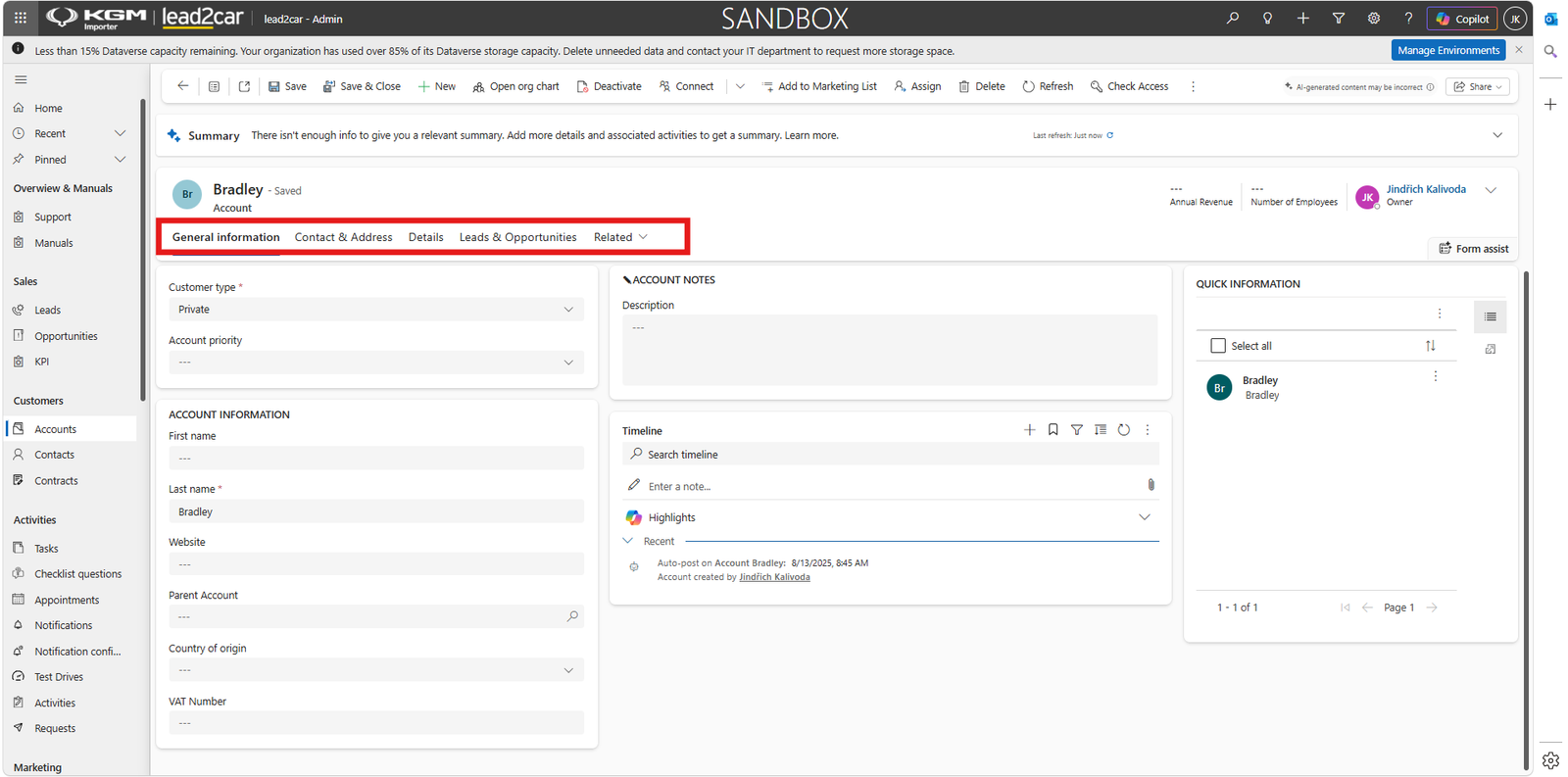1568x777 pixels.
Task: Open Bradley row more options
Action: (x=1436, y=377)
